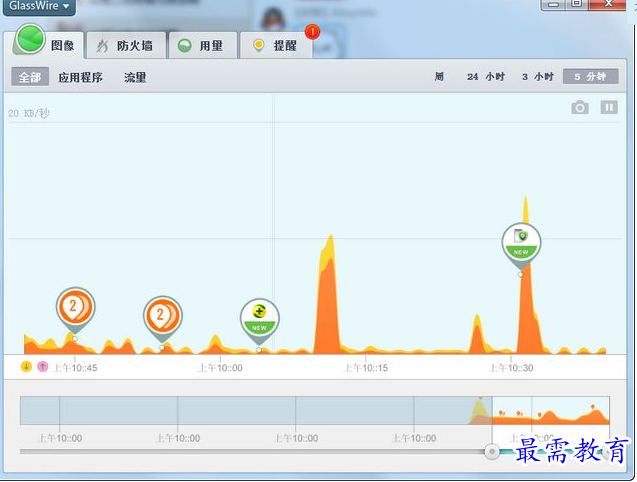The height and width of the screenshot is (482, 637).
Task: Click the second orange alert marker numbered 2
Action: pos(162,316)
